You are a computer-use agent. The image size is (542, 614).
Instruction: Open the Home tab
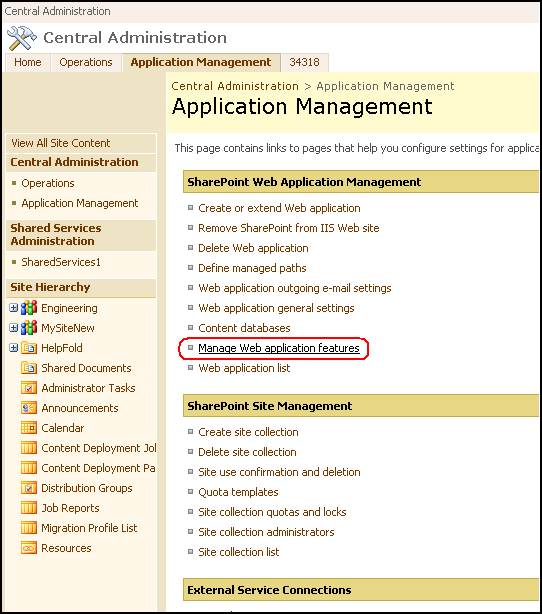pyautogui.click(x=28, y=62)
